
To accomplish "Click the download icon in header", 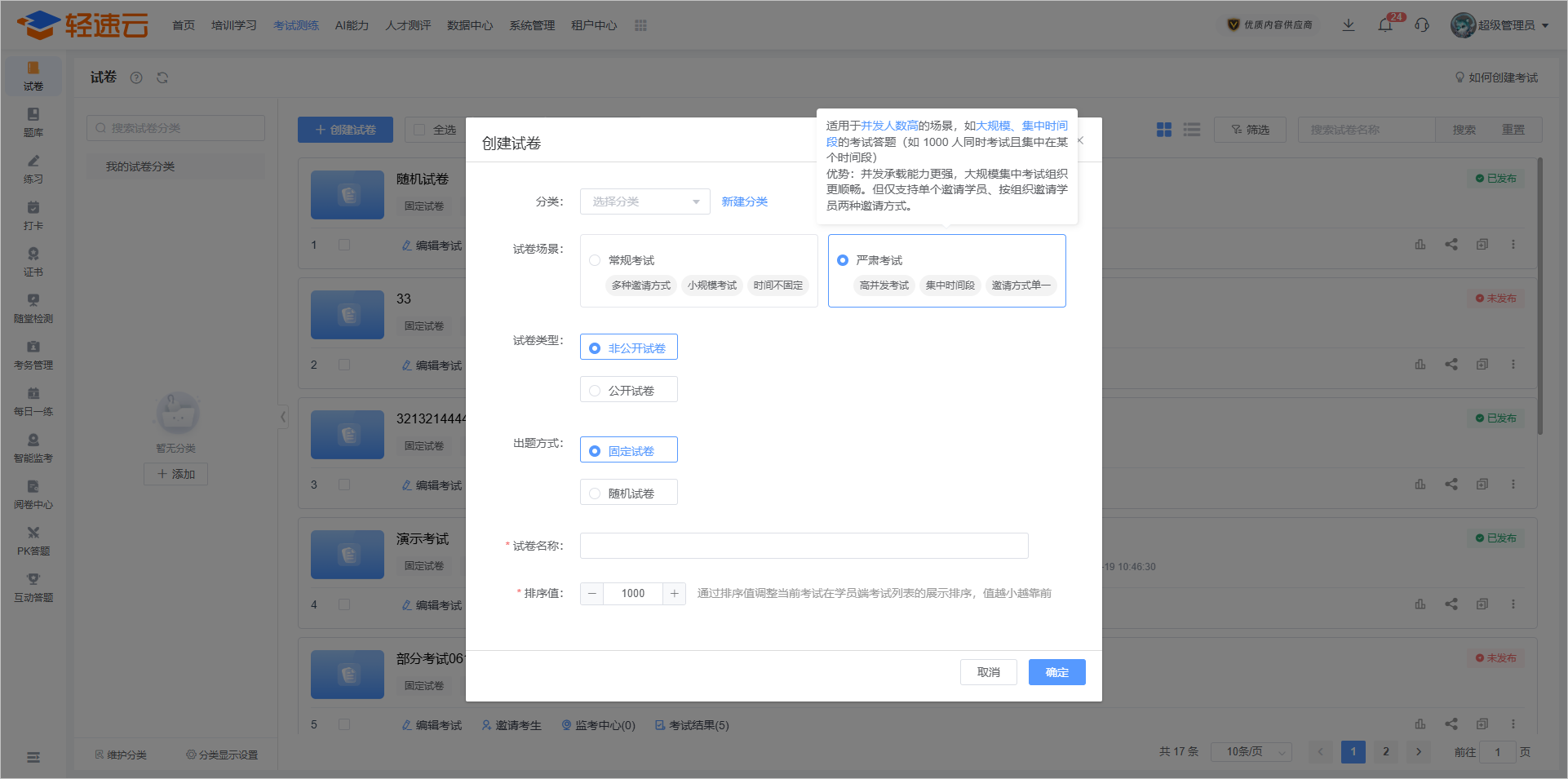I will click(1349, 25).
